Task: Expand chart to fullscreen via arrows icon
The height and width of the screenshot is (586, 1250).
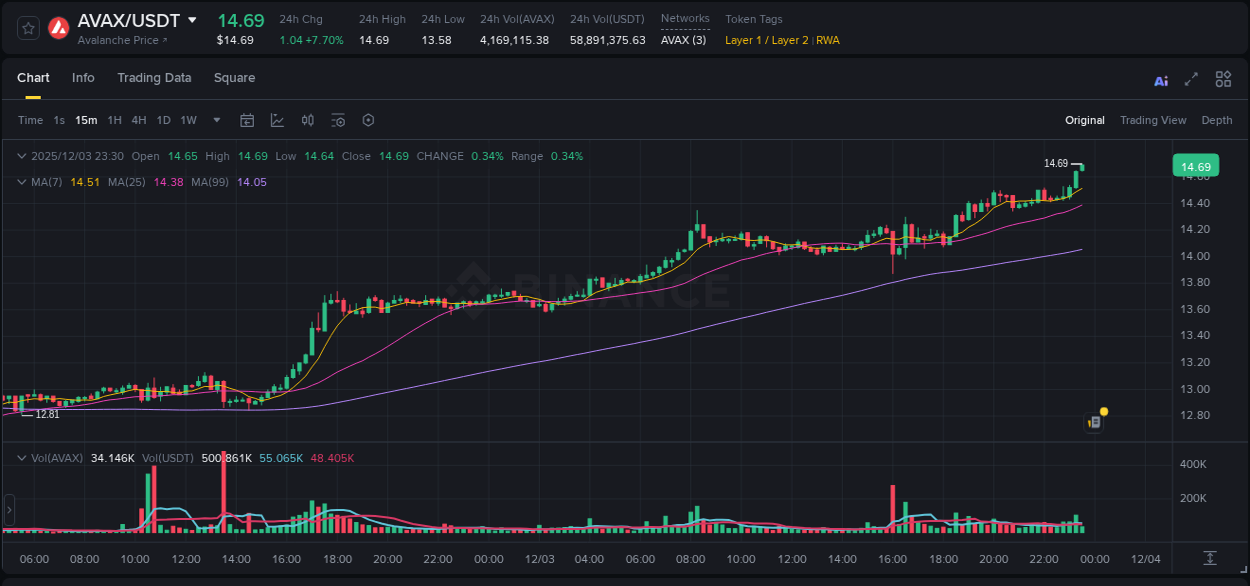Action: [x=1190, y=79]
